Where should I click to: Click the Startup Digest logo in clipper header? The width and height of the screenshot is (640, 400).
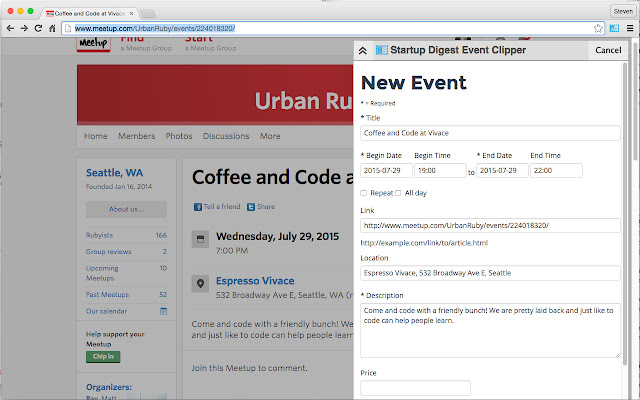pyautogui.click(x=382, y=50)
